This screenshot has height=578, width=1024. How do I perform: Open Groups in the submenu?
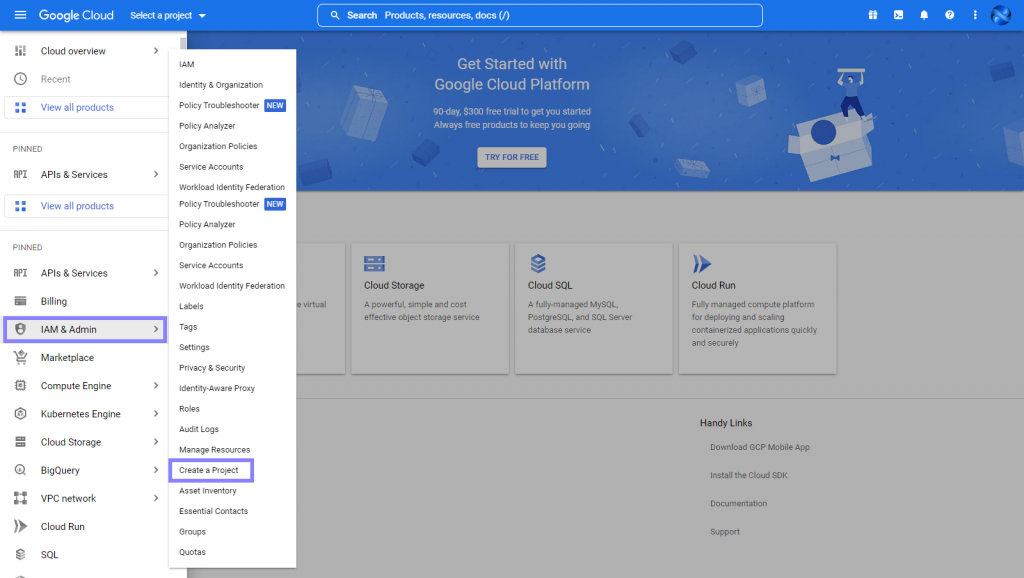click(x=192, y=532)
